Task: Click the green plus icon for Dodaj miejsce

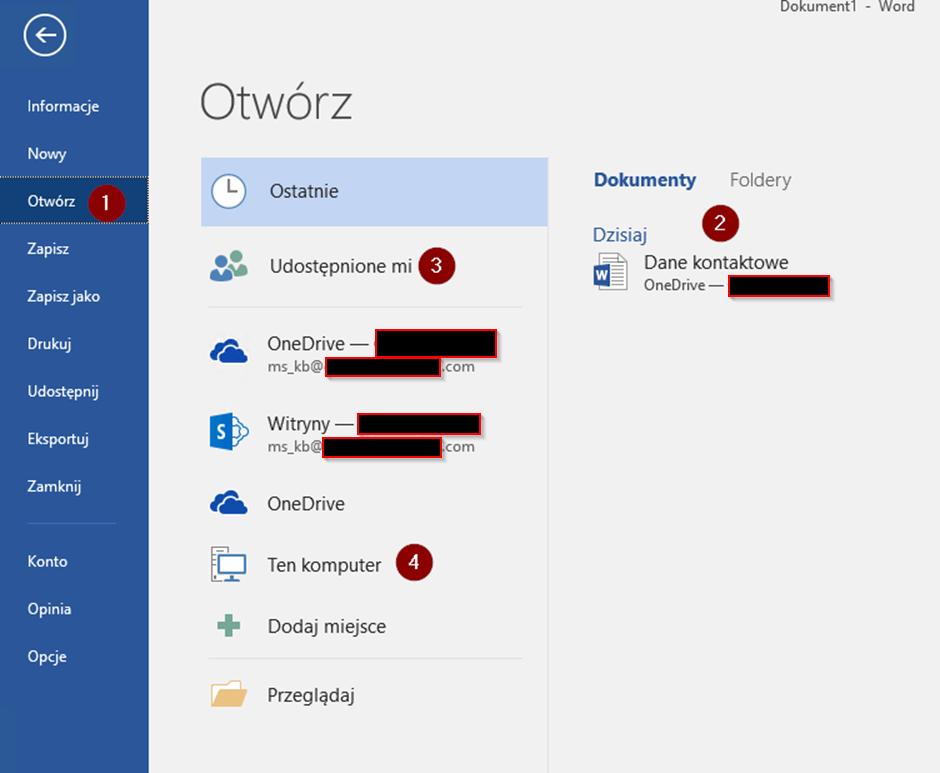Action: (228, 625)
